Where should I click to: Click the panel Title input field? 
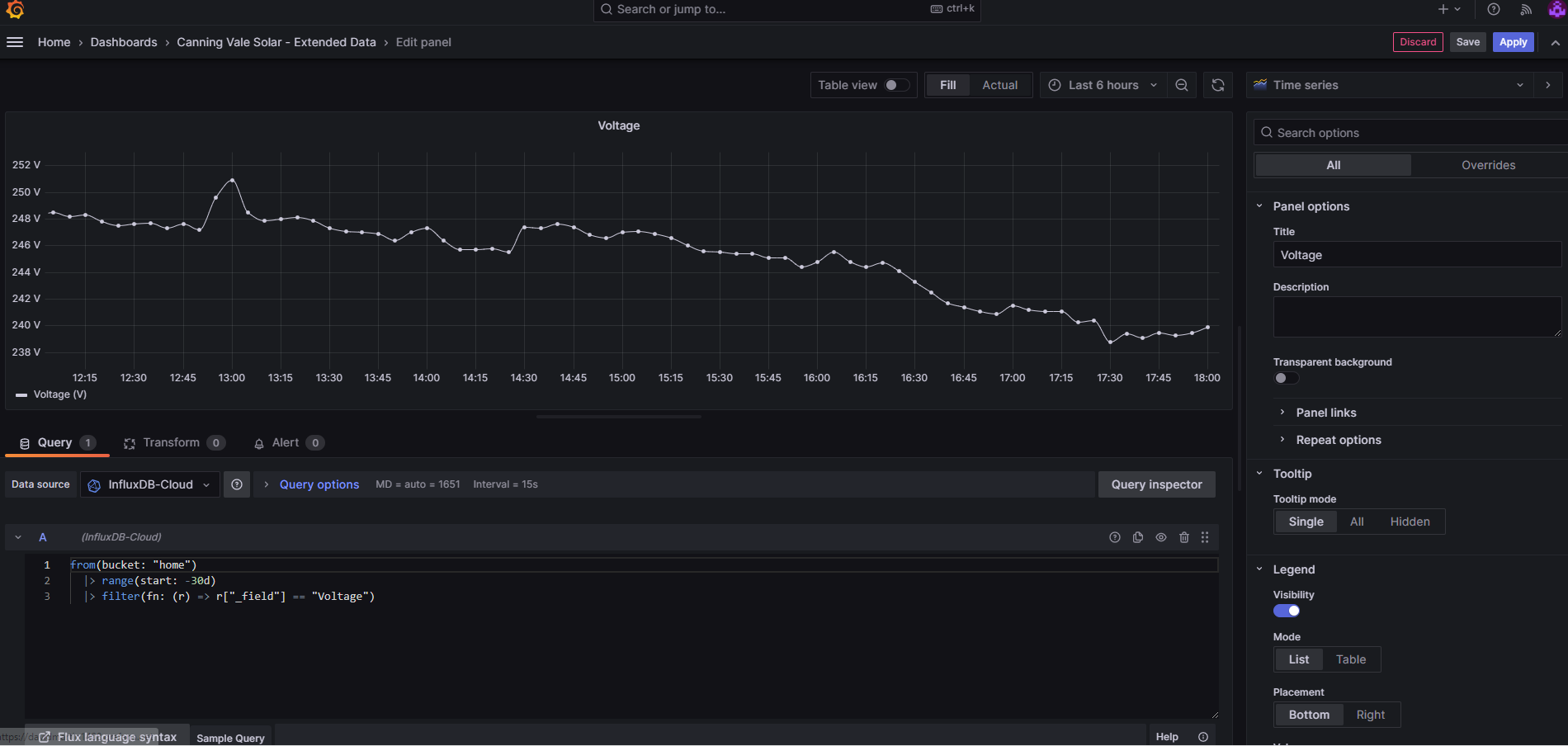(x=1416, y=254)
